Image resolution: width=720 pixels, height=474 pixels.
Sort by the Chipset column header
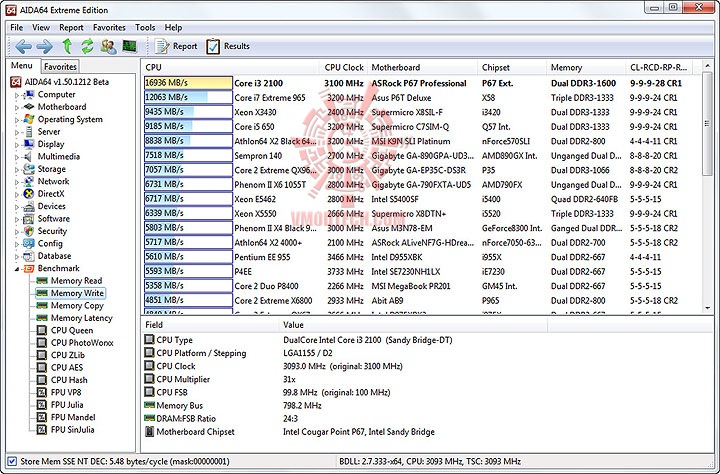512,68
